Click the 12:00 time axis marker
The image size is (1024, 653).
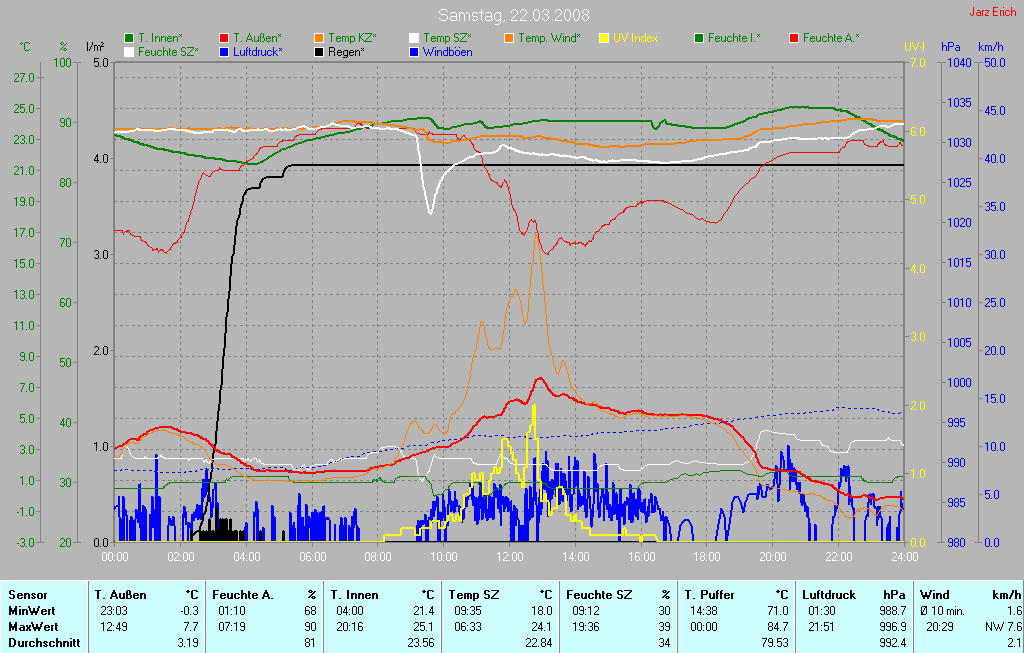pos(509,556)
